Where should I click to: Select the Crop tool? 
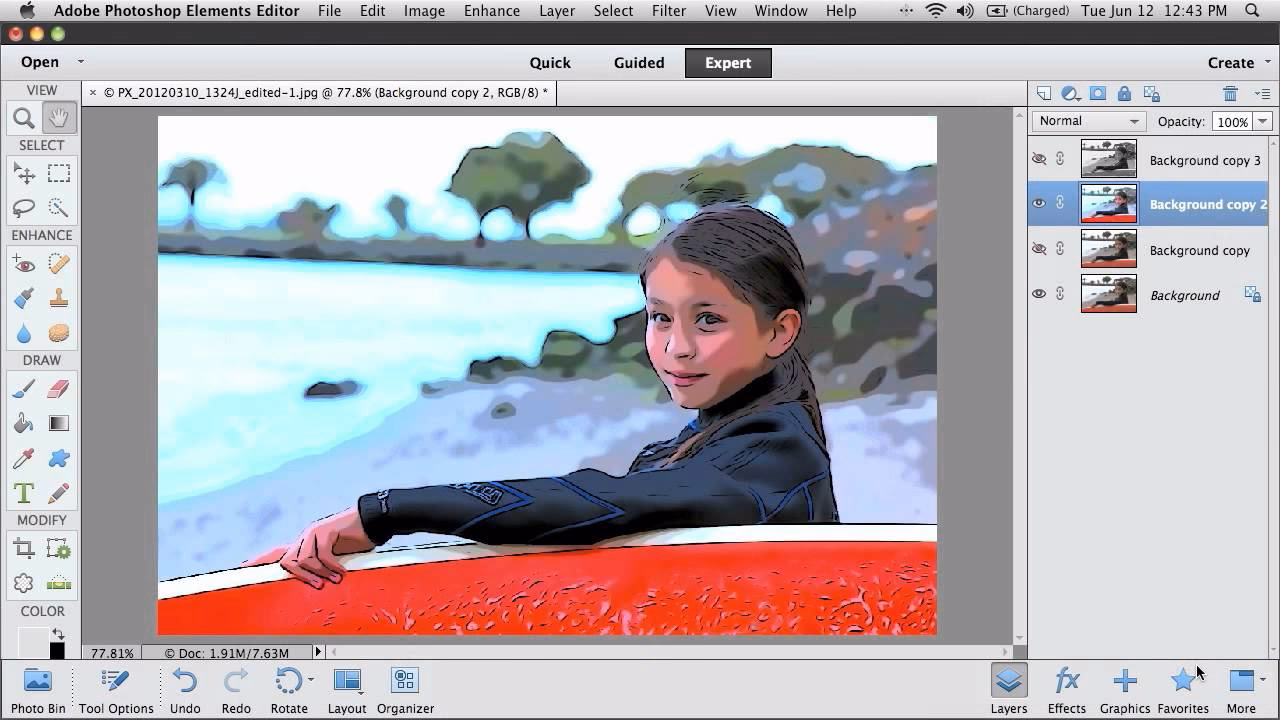click(x=23, y=548)
